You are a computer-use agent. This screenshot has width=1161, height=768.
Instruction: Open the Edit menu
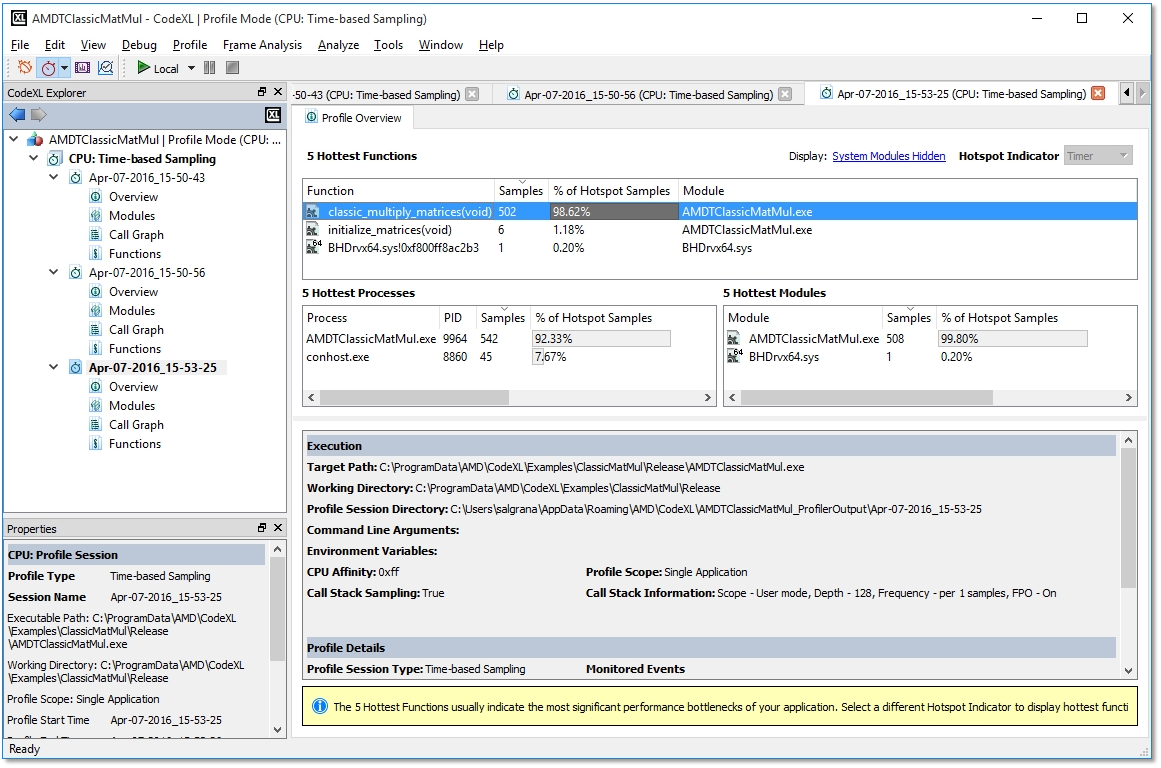[55, 45]
